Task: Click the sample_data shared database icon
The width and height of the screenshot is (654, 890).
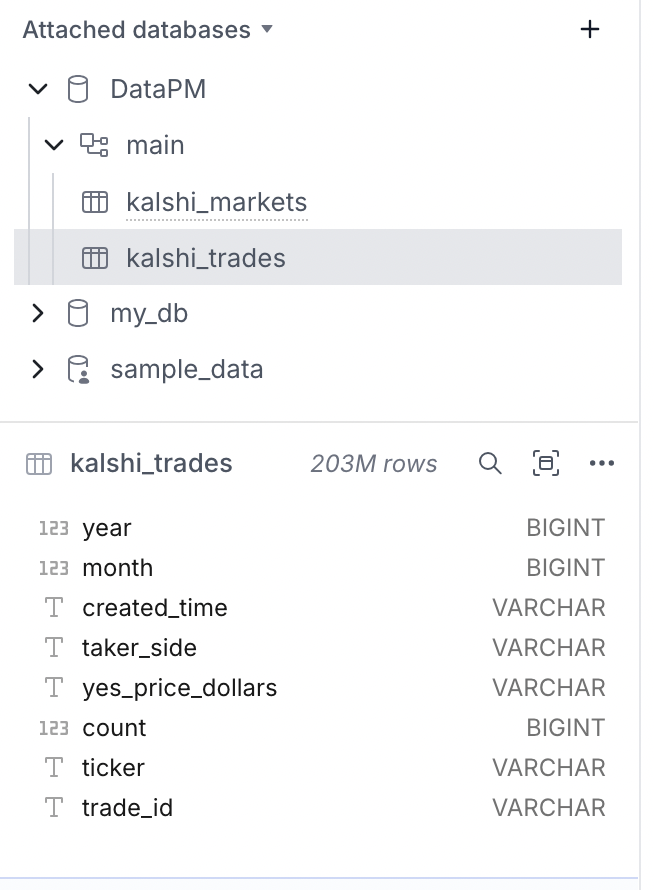Action: (x=77, y=370)
